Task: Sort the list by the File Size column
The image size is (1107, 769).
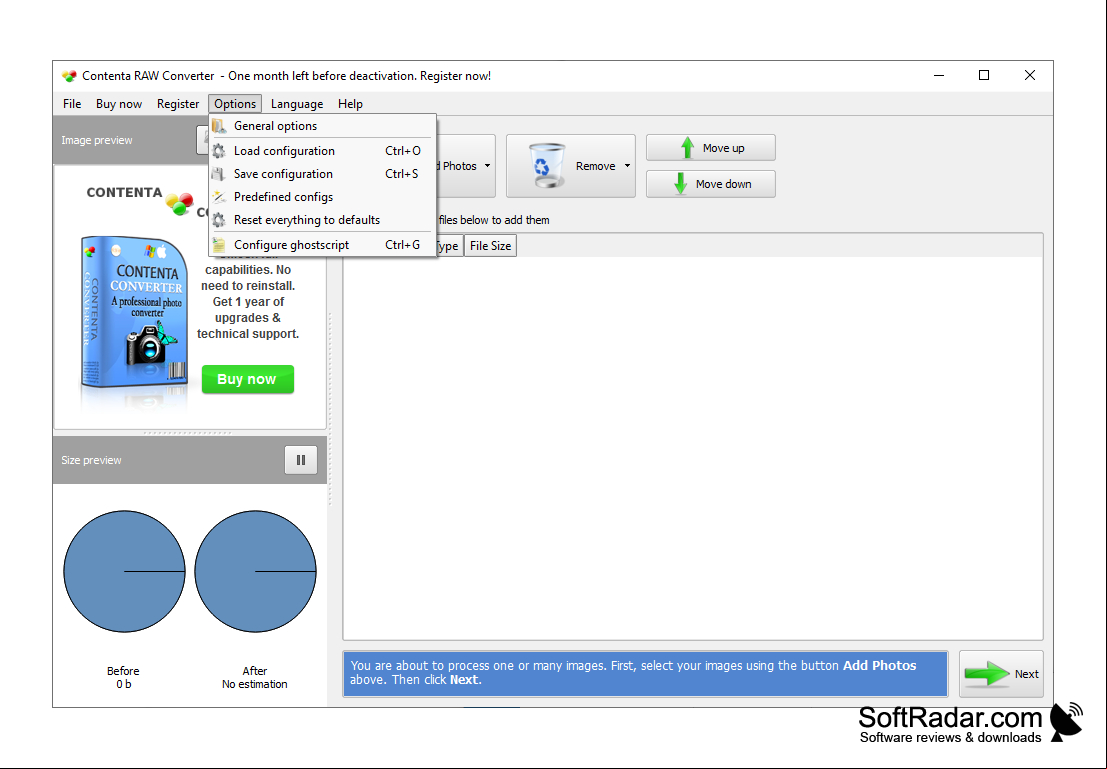Action: (491, 246)
